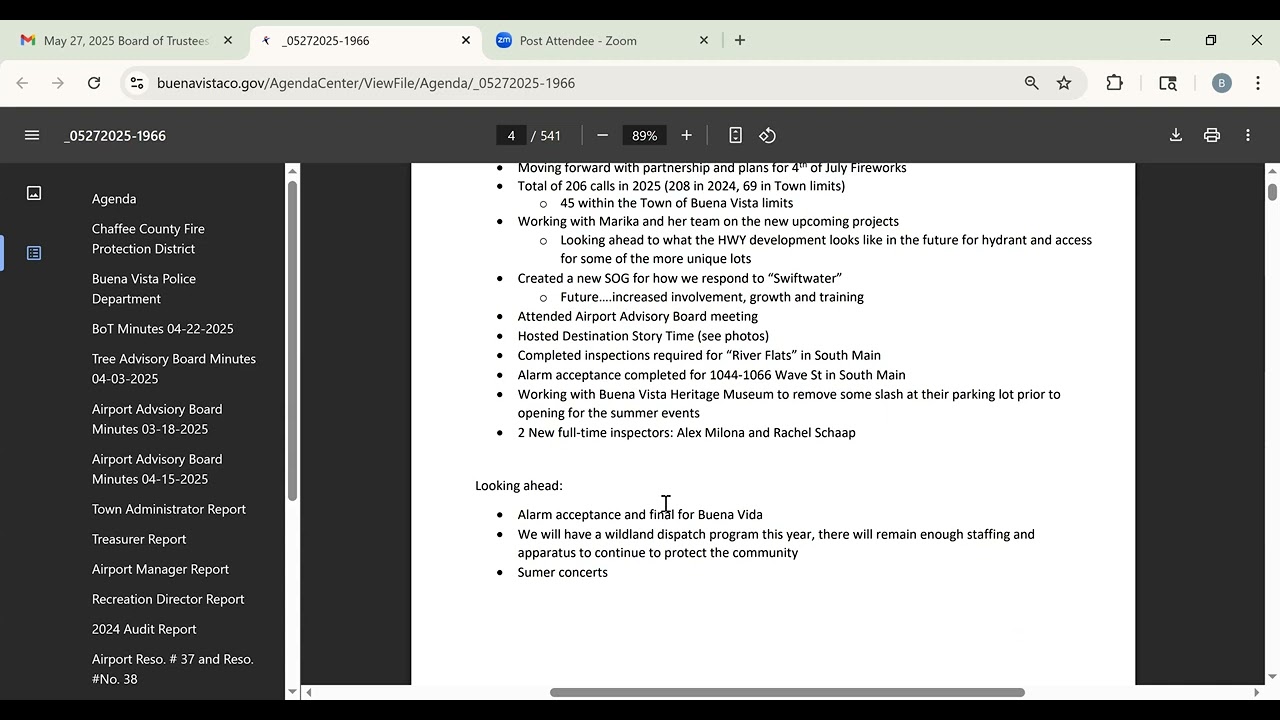Open Recreation Director Report entry
Viewport: 1280px width, 720px height.
[x=168, y=599]
